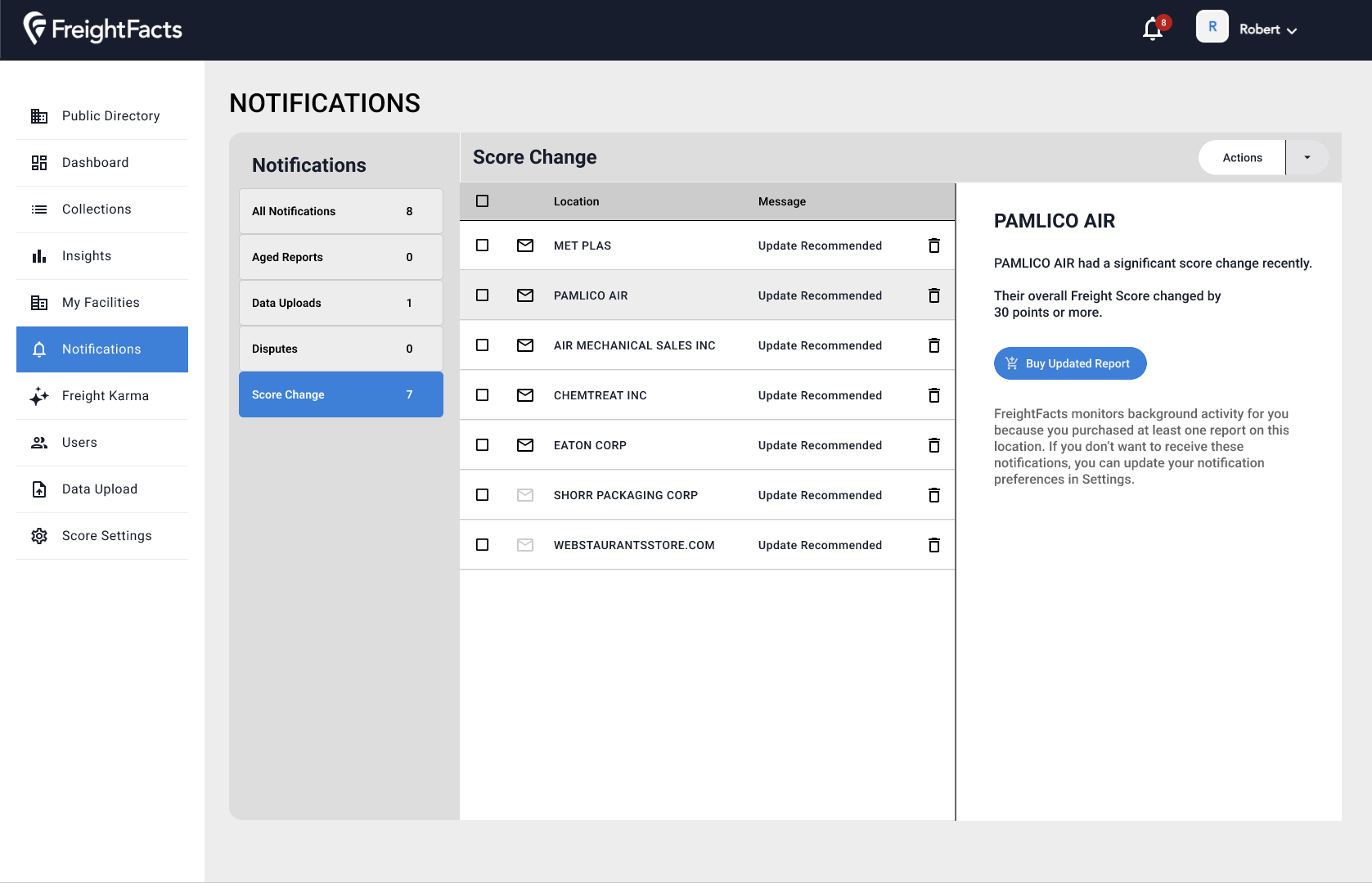Click envelope icon for SHORR PACKAGING CORP
1372x883 pixels.
coord(525,495)
